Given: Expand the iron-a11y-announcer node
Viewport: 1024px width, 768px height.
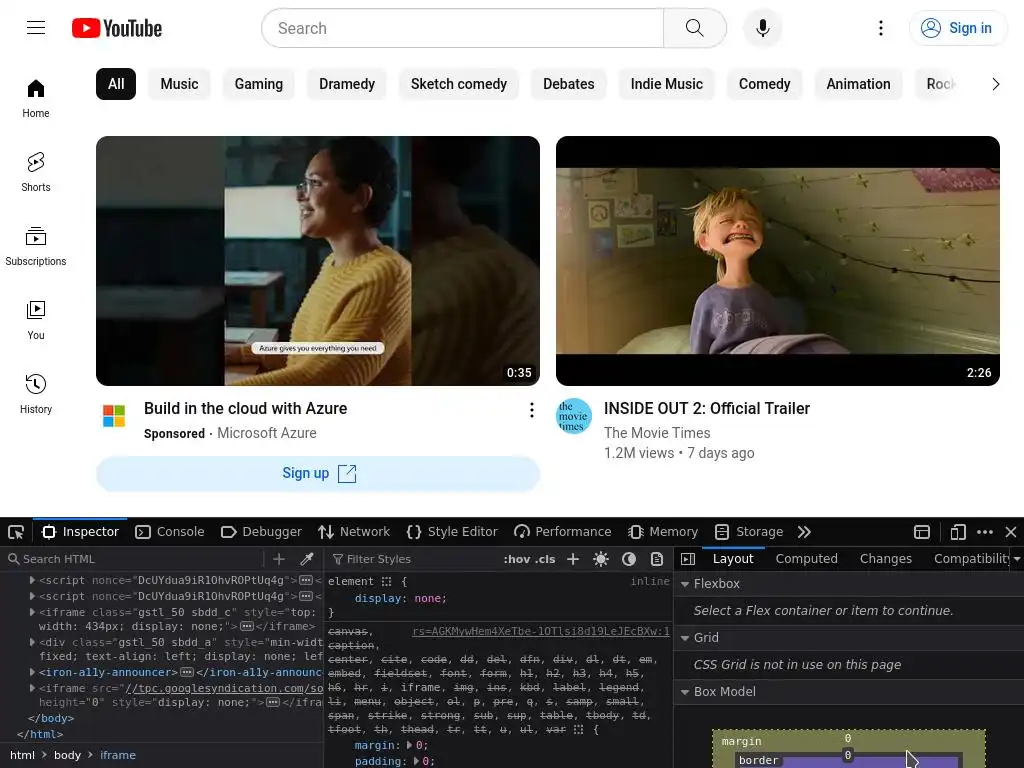Looking at the screenshot, I should [x=32, y=672].
